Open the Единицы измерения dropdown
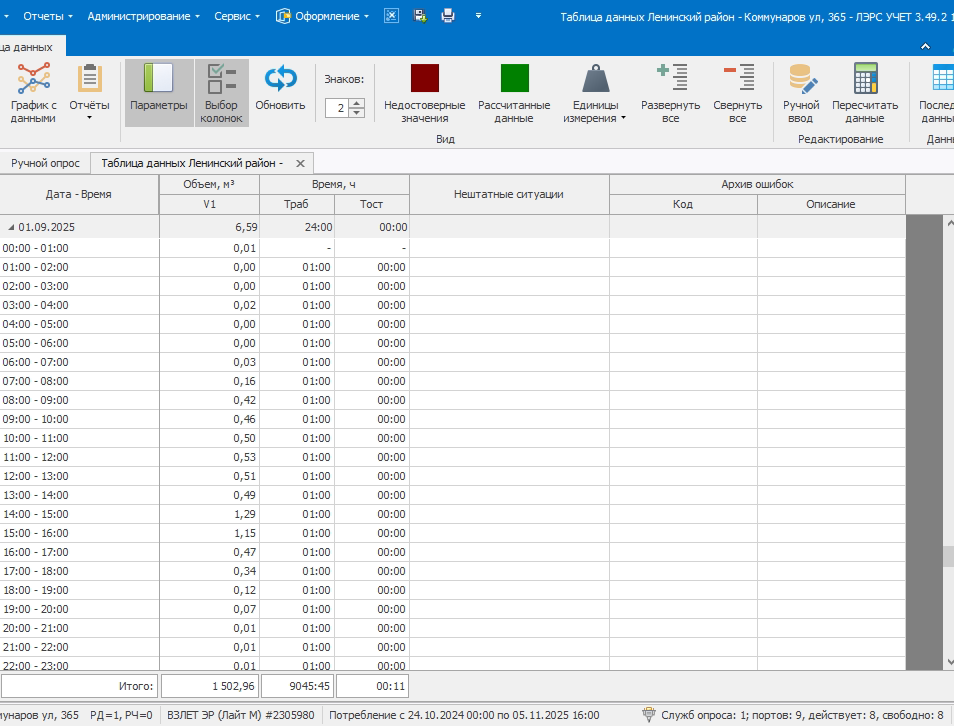The image size is (954, 726). [594, 92]
